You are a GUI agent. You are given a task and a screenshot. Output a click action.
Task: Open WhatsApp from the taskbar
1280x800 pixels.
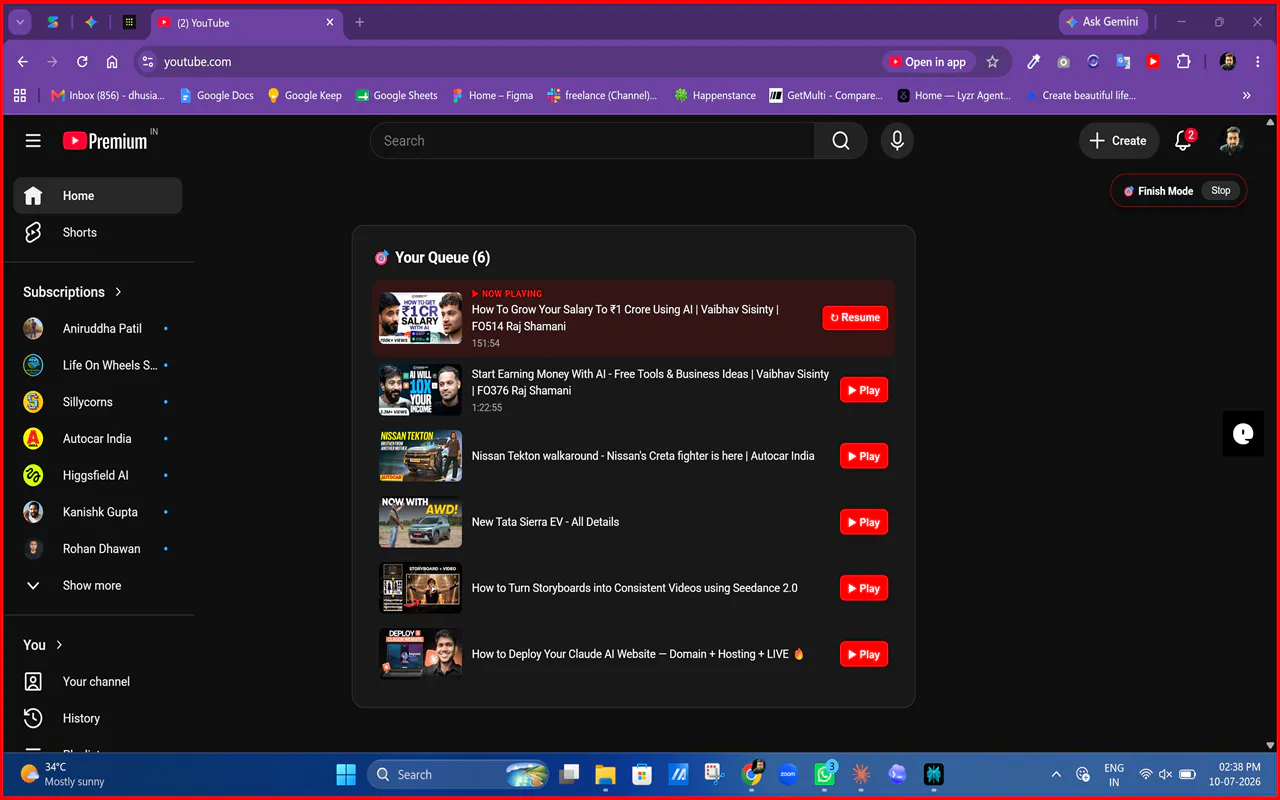click(x=825, y=774)
